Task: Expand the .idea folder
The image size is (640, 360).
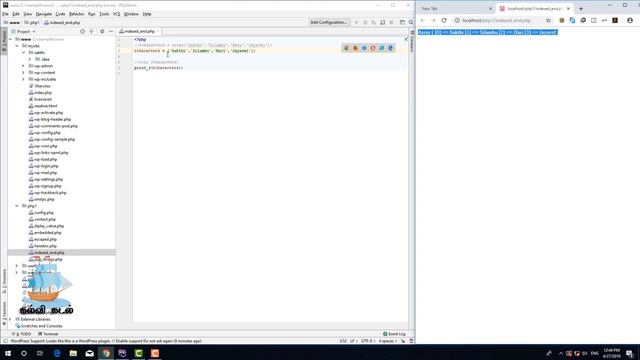Action: [30, 59]
